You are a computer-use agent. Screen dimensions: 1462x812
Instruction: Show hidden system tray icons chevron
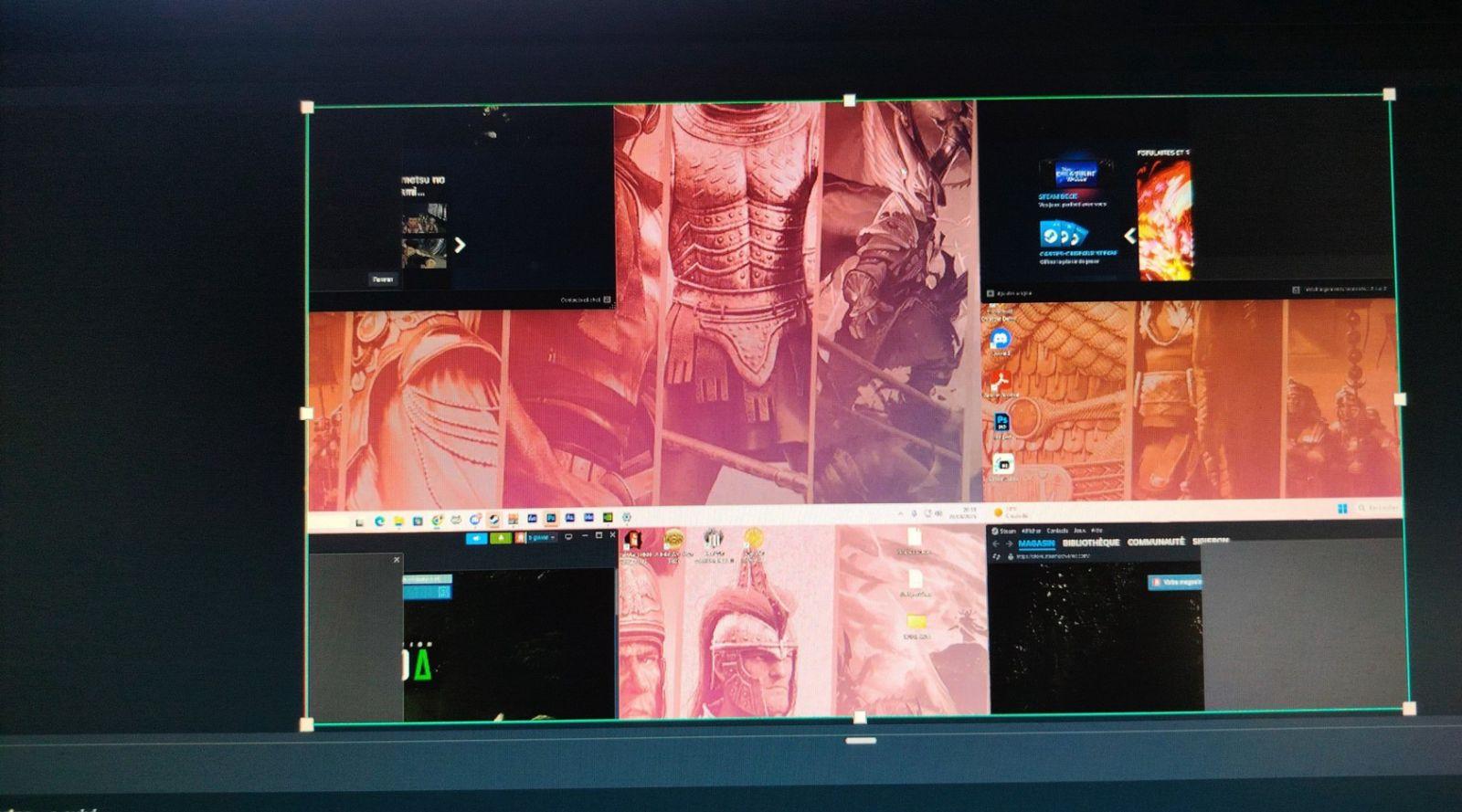tap(901, 515)
